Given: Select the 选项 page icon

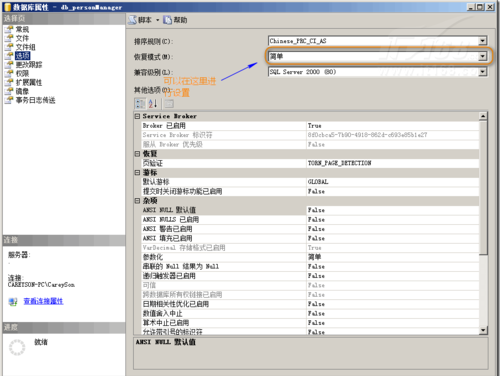Looking at the screenshot, I should click(x=9, y=56).
